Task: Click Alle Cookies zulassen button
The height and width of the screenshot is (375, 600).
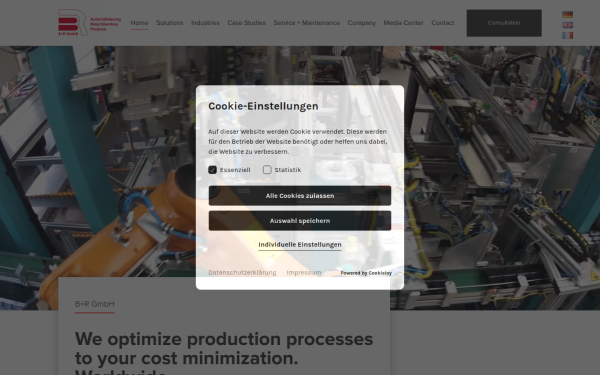Action: 300,196
